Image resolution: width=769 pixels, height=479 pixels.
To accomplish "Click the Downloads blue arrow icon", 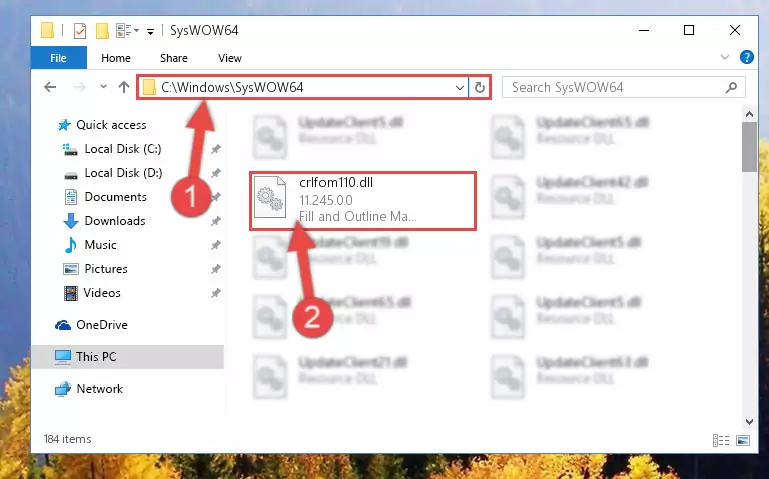I will [x=71, y=221].
